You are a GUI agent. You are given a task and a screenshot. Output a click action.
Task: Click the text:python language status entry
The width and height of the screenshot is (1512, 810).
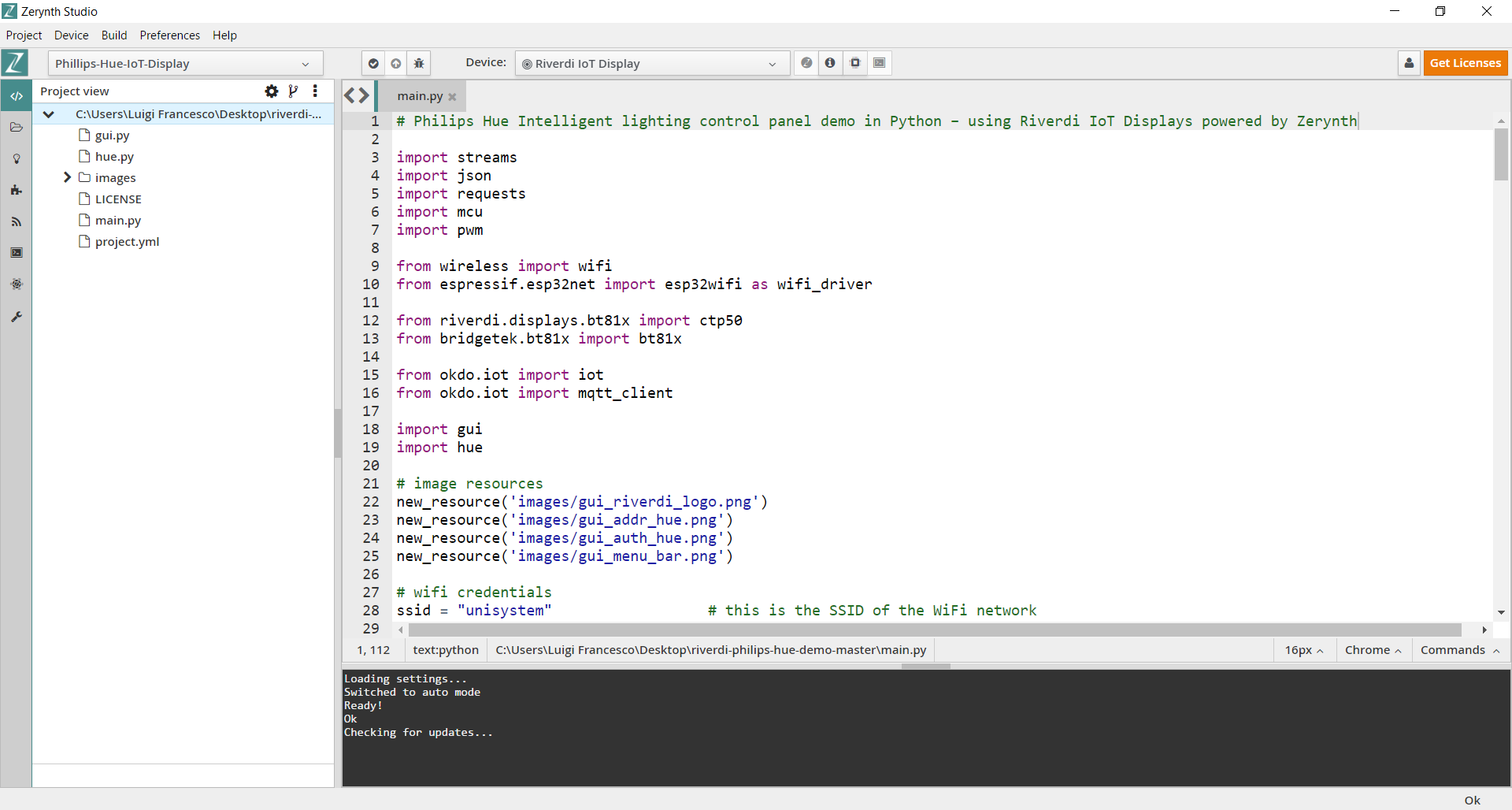tap(446, 650)
